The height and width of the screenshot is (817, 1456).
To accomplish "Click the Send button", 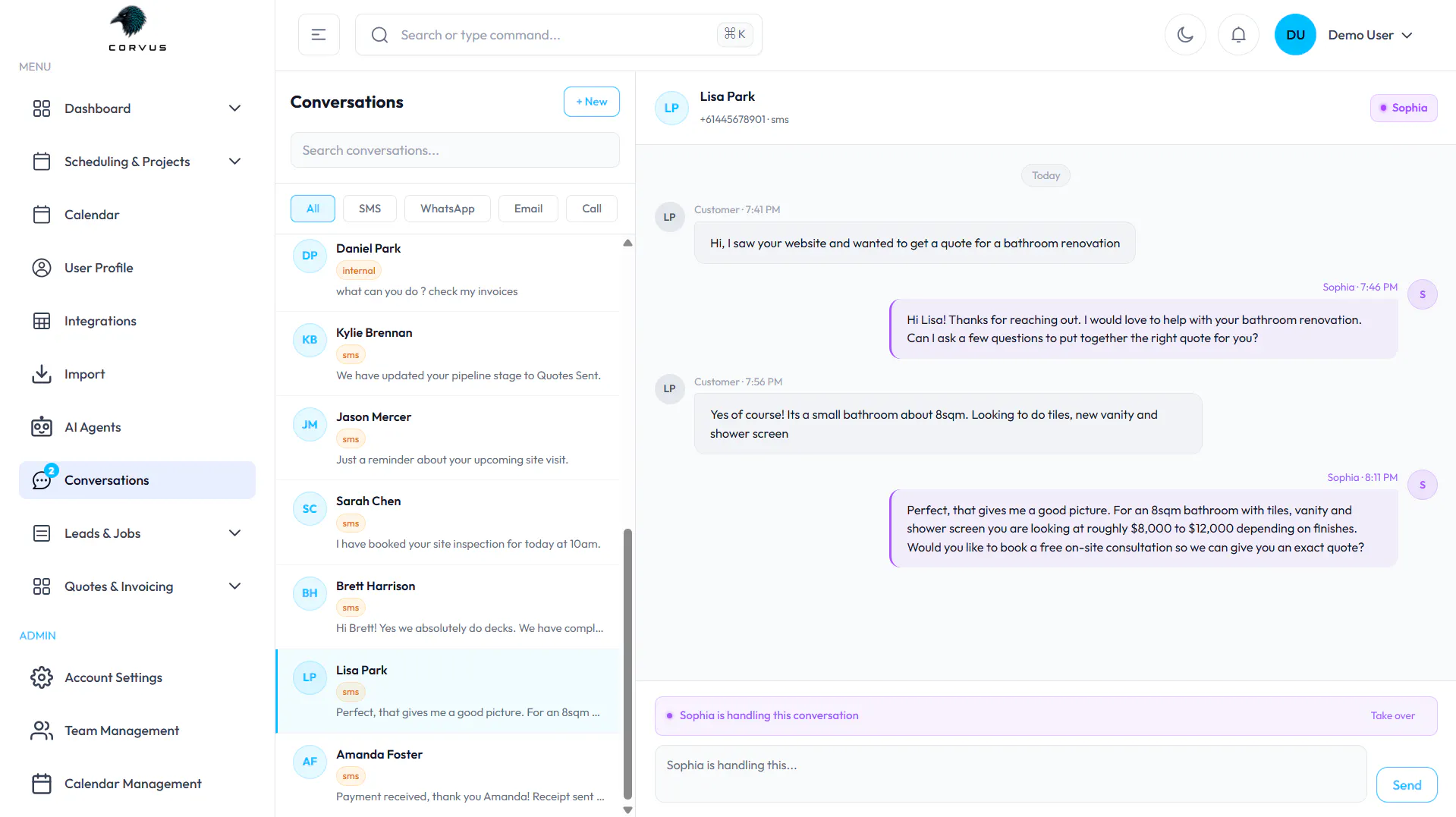I will pos(1407,785).
